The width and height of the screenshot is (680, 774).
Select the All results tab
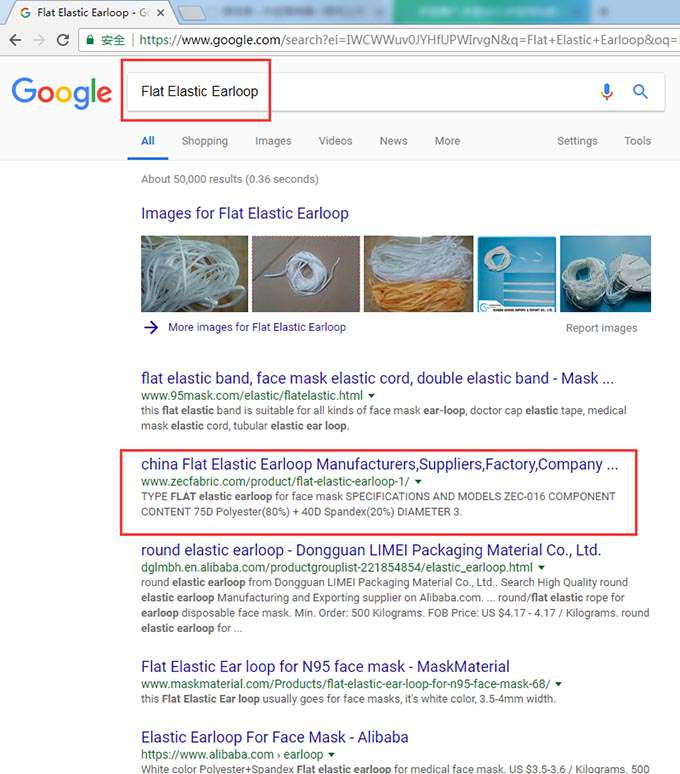pos(148,141)
